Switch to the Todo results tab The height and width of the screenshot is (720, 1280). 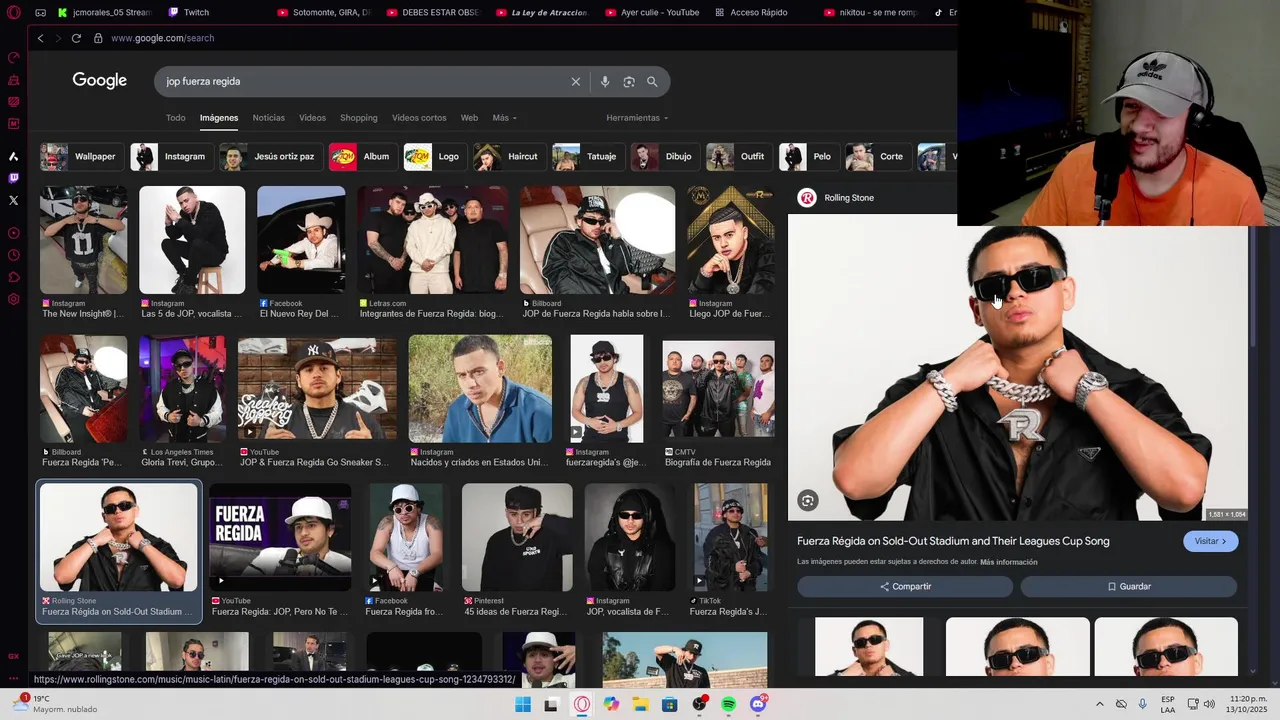[x=176, y=118]
